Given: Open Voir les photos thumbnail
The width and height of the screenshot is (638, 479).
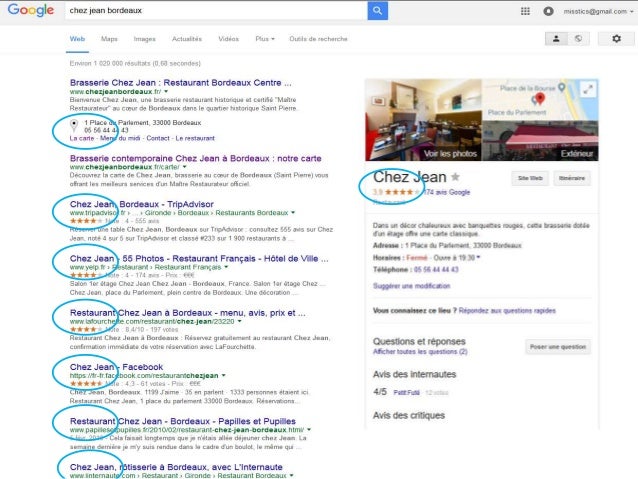Looking at the screenshot, I should (423, 120).
